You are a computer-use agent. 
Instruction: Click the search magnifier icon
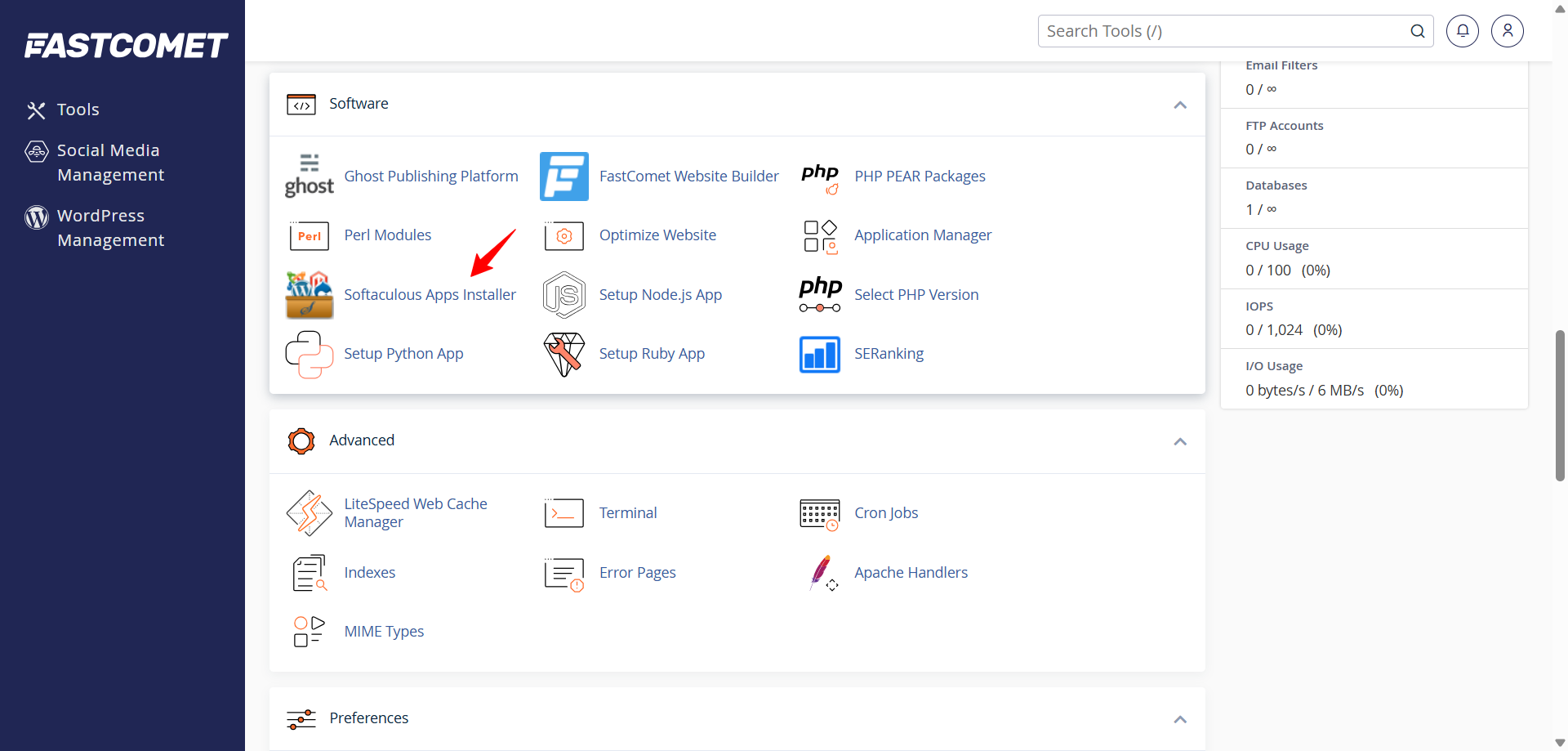click(x=1418, y=31)
